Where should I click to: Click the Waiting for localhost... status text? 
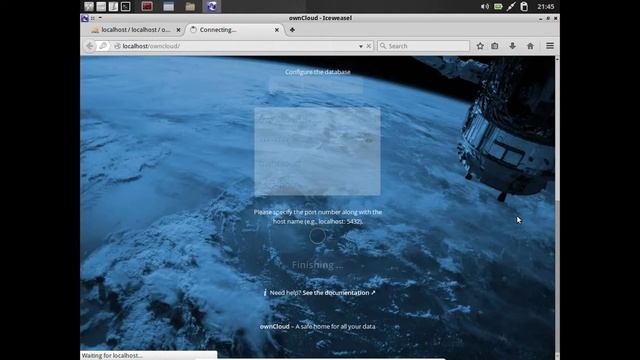(x=112, y=356)
